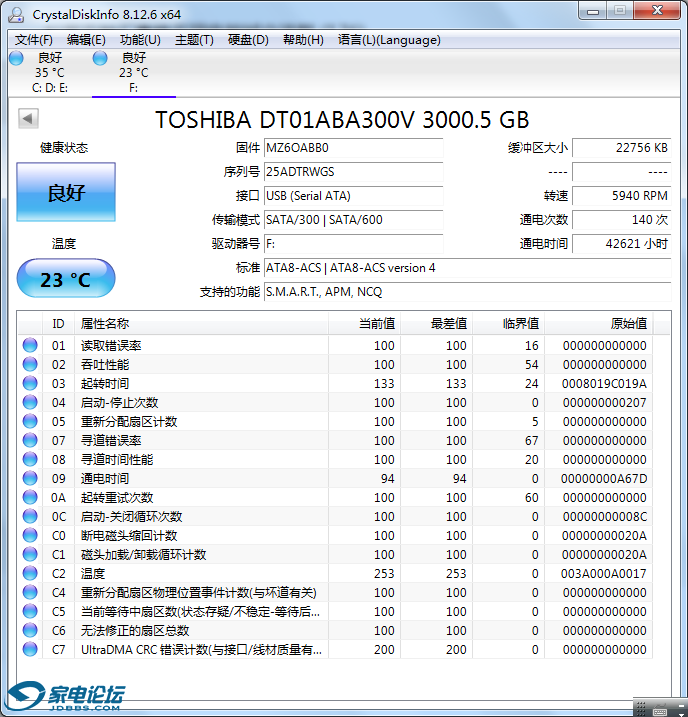
Task: Click the status icon of row 0C 启动-关闭循环次数
Action: tap(30, 516)
